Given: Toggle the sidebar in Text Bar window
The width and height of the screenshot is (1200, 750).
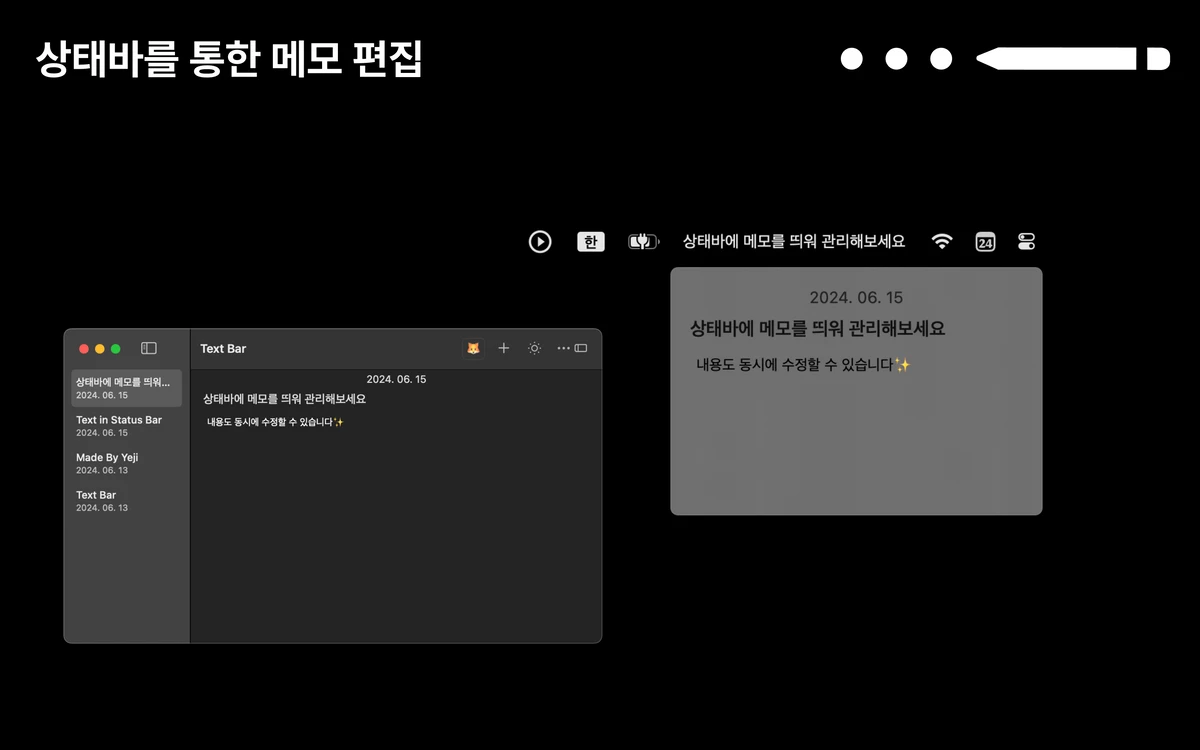Looking at the screenshot, I should (149, 348).
